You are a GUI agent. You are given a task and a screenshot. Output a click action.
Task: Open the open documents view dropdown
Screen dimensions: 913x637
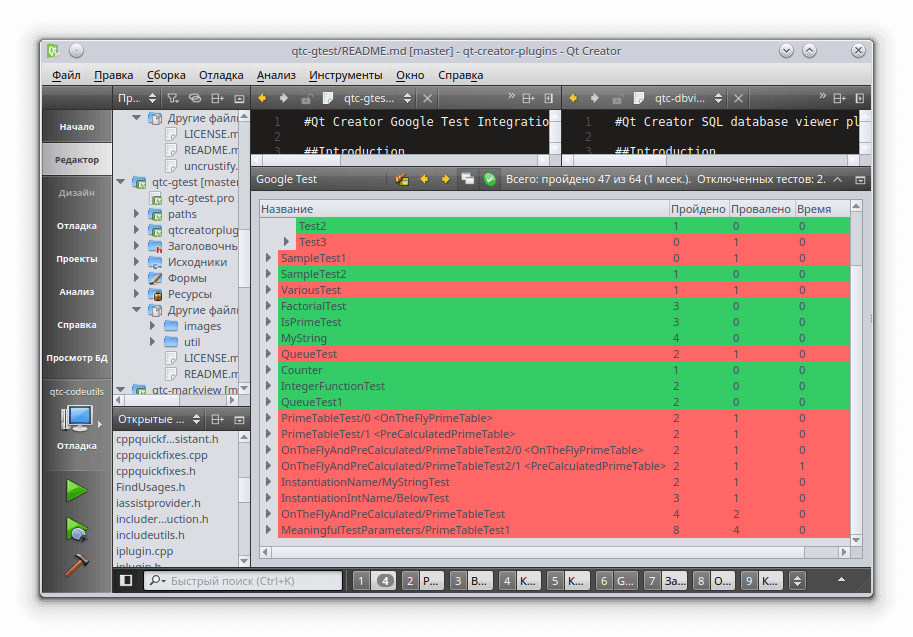[x=159, y=419]
